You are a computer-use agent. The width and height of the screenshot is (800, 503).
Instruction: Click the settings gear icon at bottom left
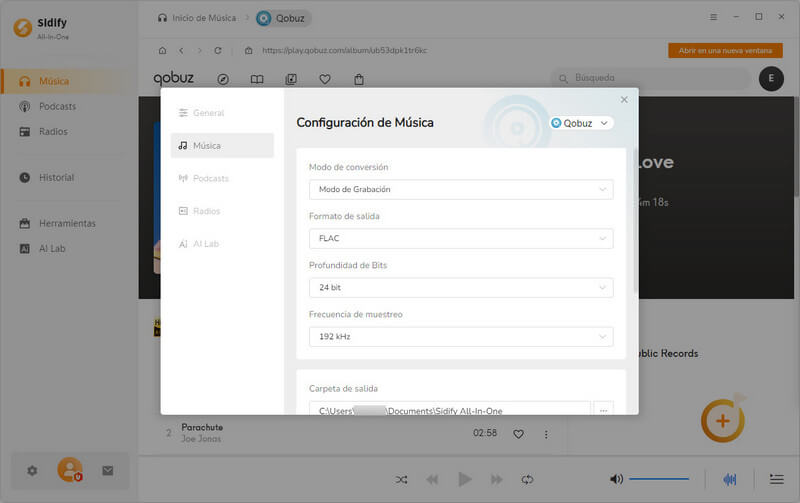[x=32, y=470]
